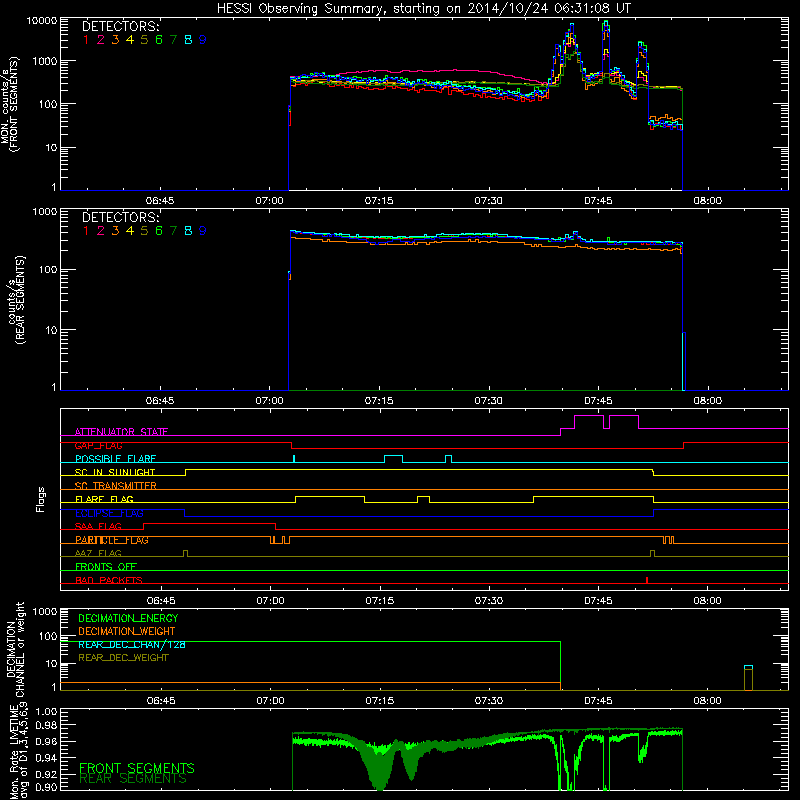Select dark green detector 7 in front legend
The width and height of the screenshot is (800, 800).
[173, 40]
